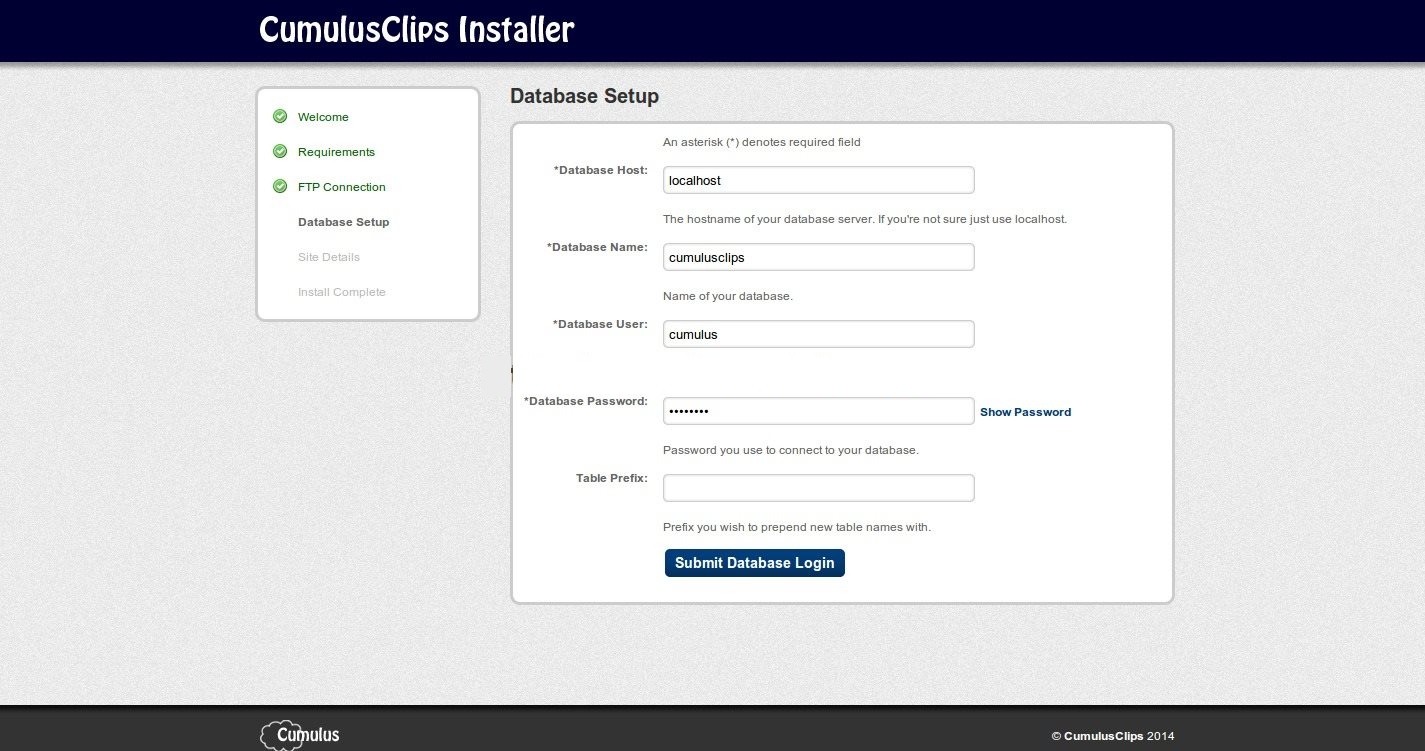The width and height of the screenshot is (1425, 751).
Task: Click into the Database Name field
Action: click(x=818, y=257)
